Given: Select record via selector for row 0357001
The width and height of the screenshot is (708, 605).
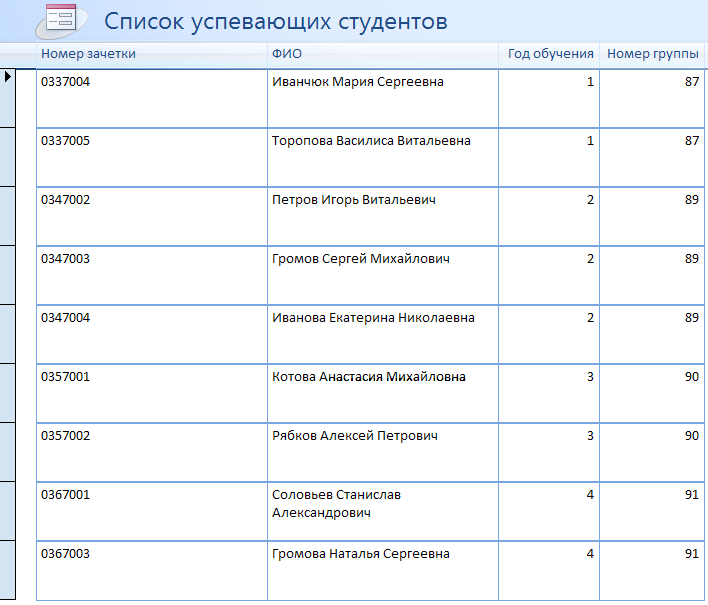Looking at the screenshot, I should point(8,393).
